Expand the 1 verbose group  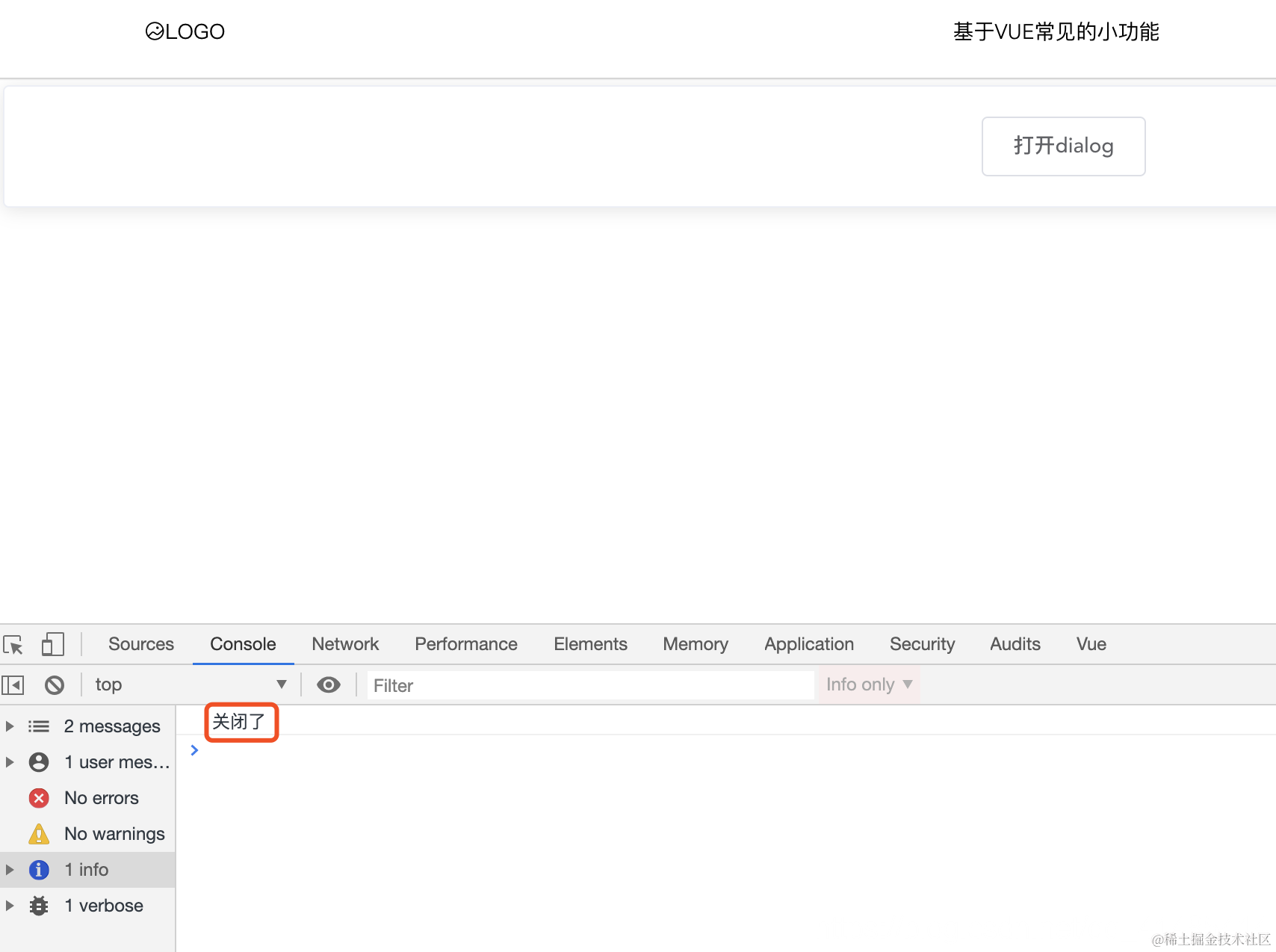click(x=10, y=906)
